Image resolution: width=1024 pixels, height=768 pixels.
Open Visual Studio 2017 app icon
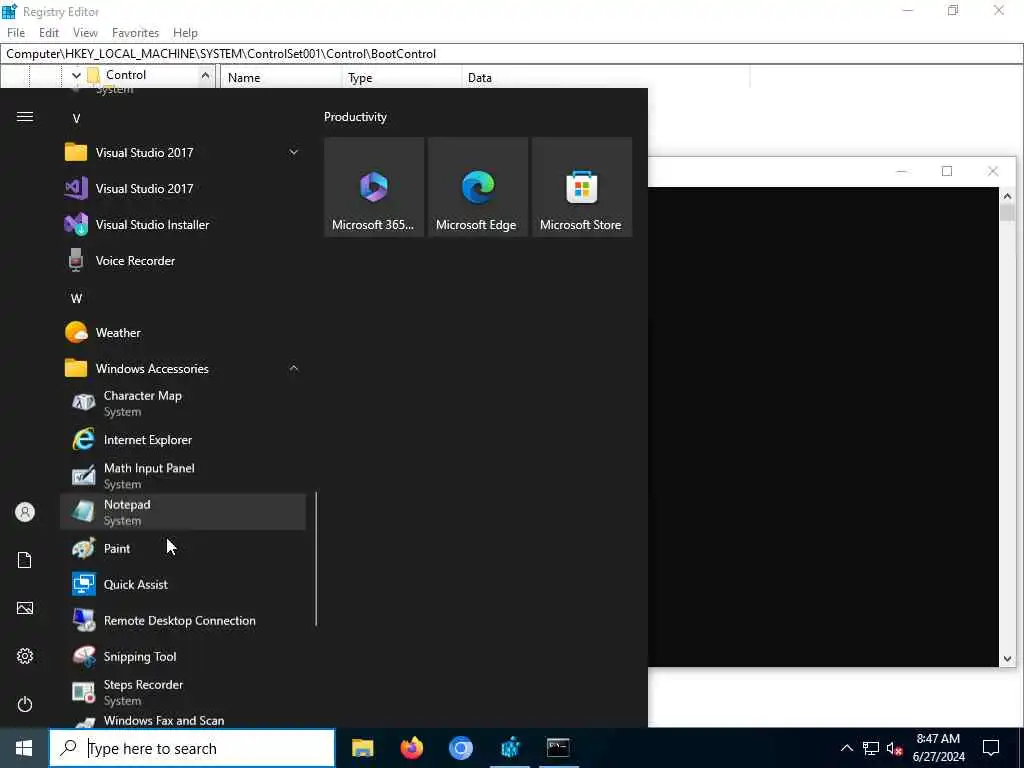coord(183,189)
